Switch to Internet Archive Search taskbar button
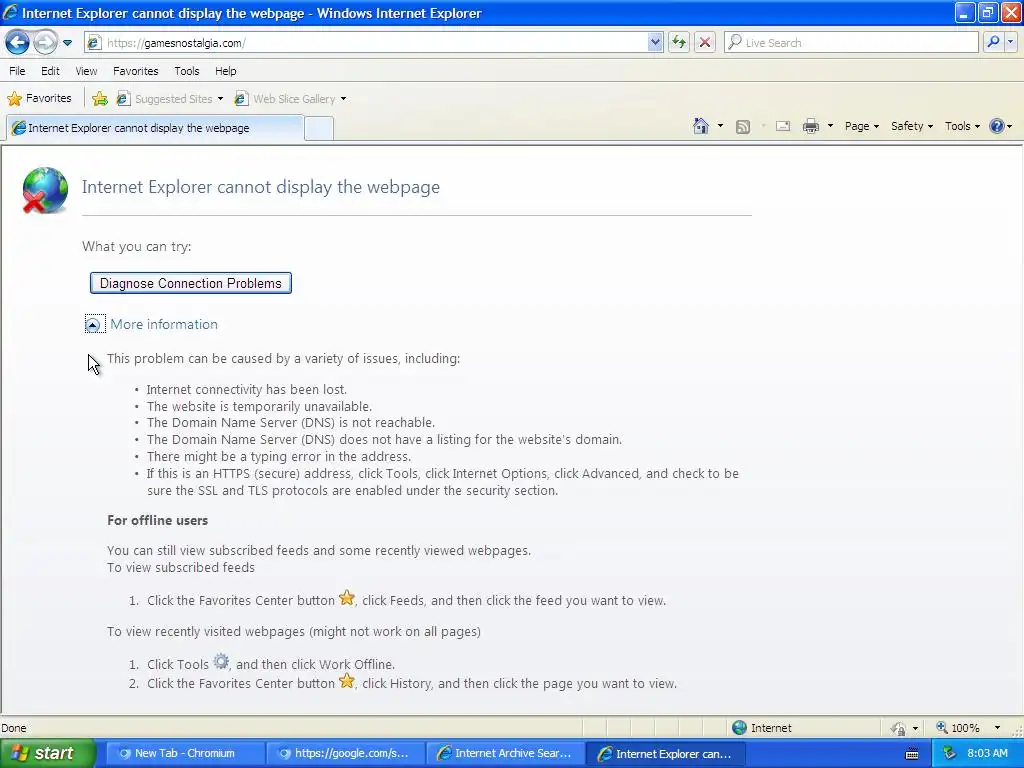The width and height of the screenshot is (1024, 768). (x=505, y=753)
